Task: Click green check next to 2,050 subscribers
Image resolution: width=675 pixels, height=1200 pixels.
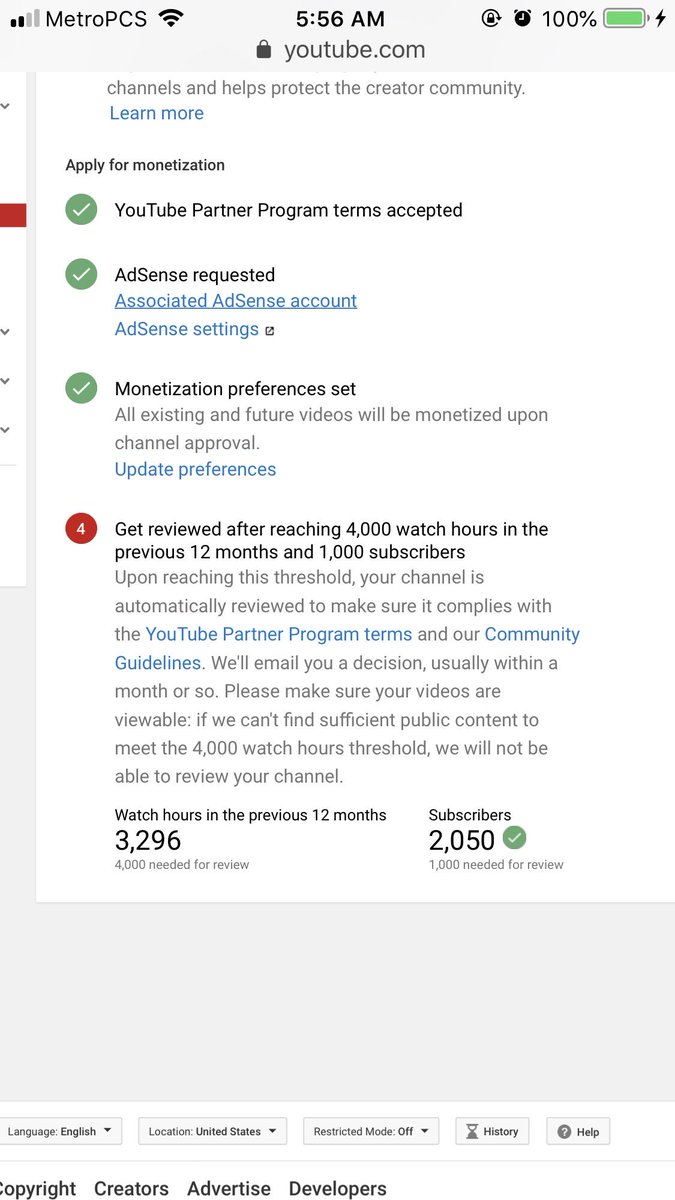Action: tap(514, 838)
